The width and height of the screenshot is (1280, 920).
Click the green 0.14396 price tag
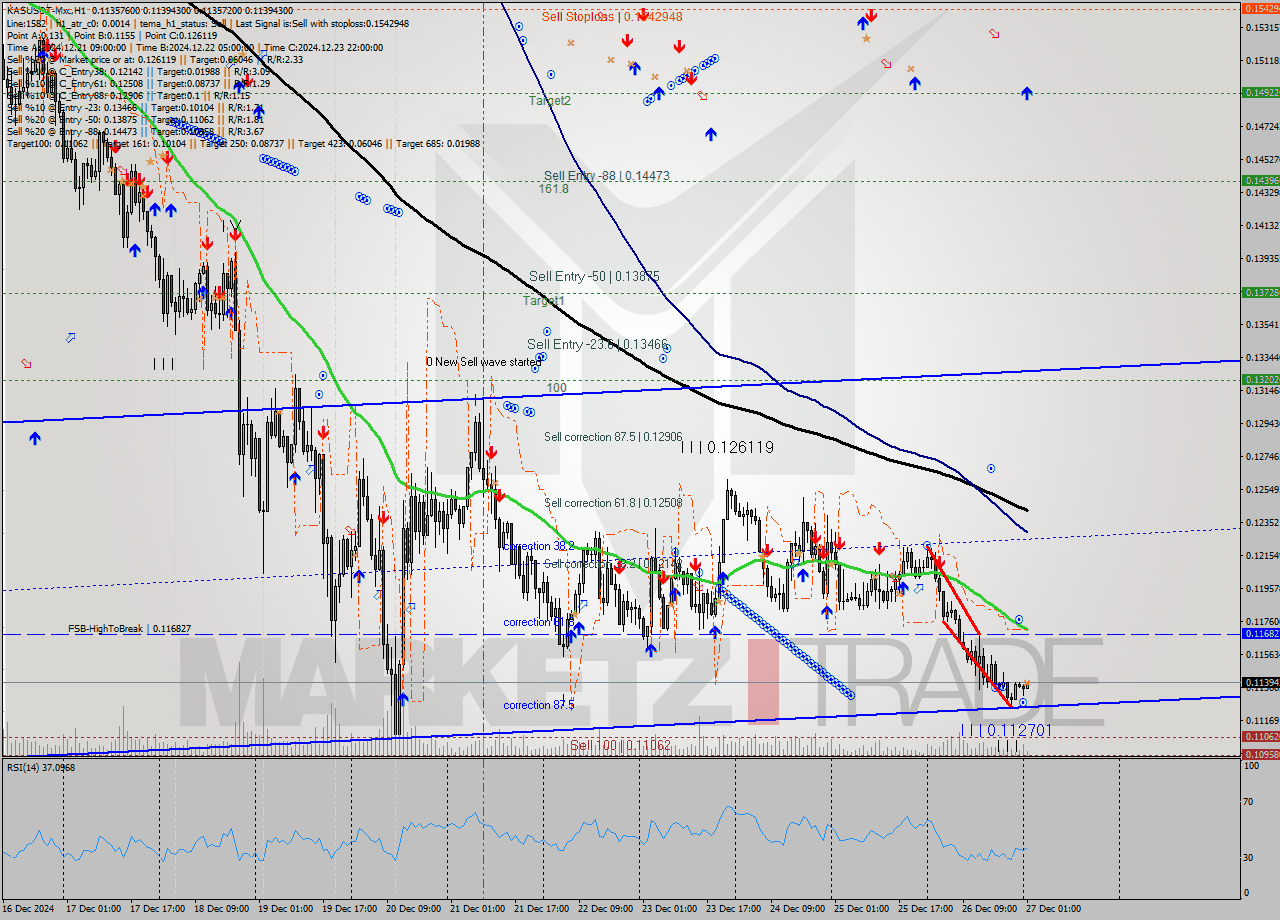click(x=1259, y=180)
